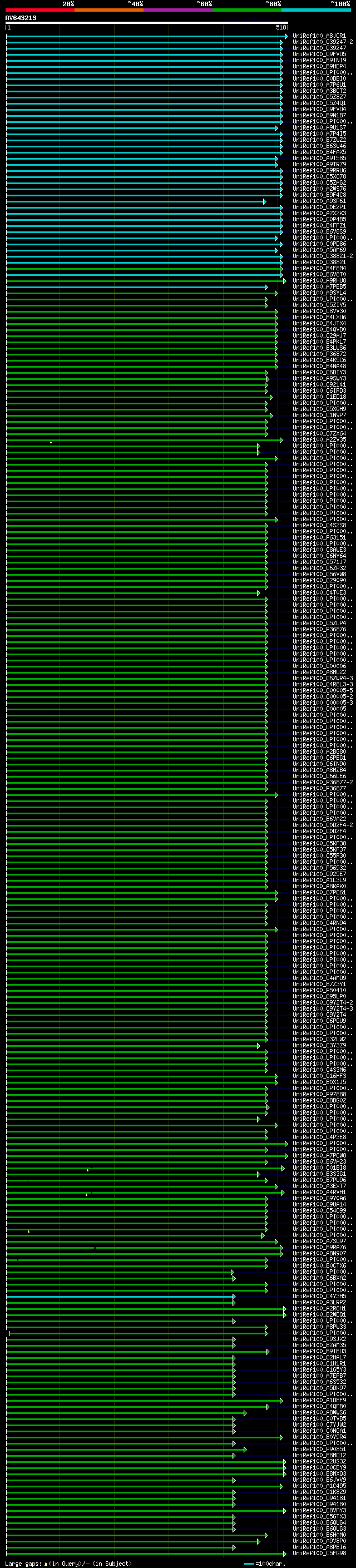Click hit label UniRef100_A9SYL4
The width and height of the screenshot is (356, 1568).
[319, 293]
